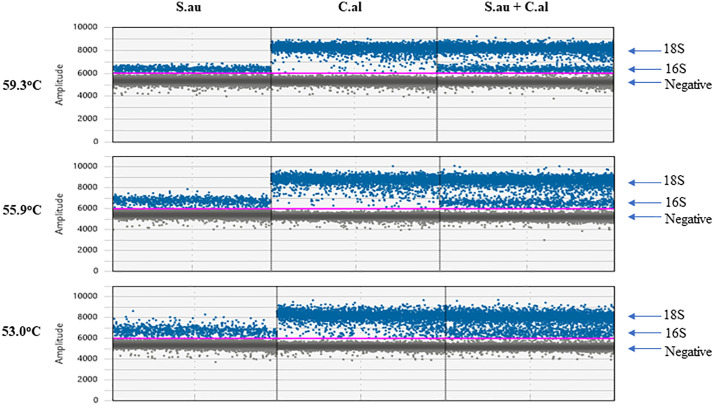Screen dimensions: 714x406
Task: Click the S.au column header
Action: [x=189, y=7]
